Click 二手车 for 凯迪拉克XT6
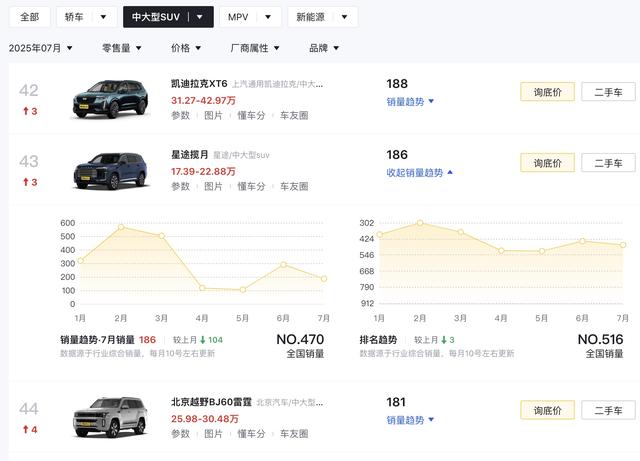The height and width of the screenshot is (461, 640). pos(608,92)
